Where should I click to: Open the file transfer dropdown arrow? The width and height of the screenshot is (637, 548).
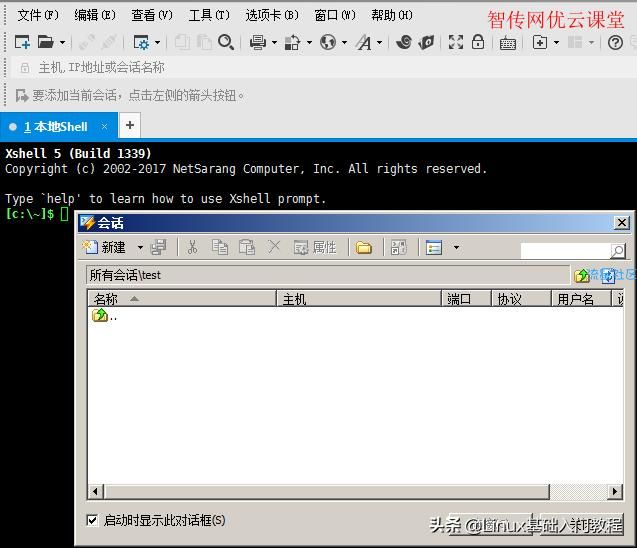tap(309, 42)
